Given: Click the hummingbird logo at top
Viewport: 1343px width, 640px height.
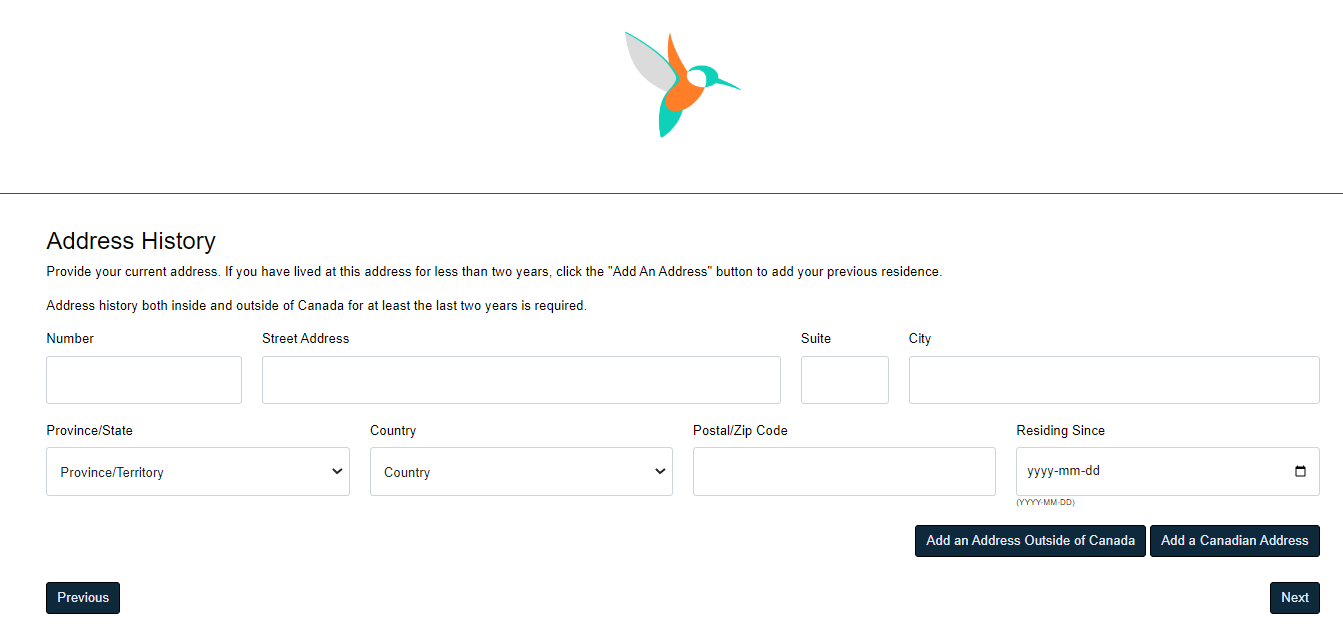Looking at the screenshot, I should tap(682, 85).
